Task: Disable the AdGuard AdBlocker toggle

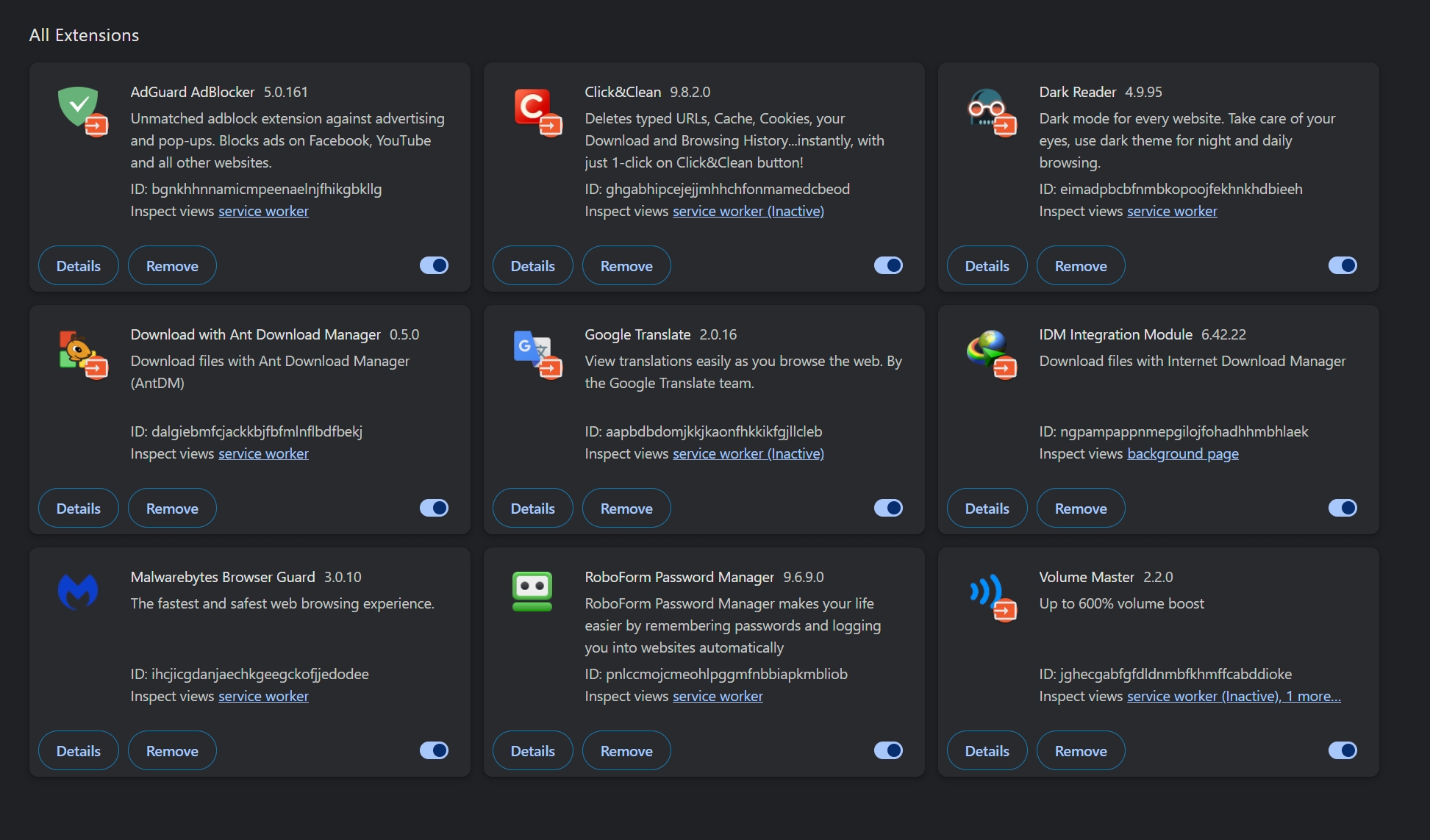Action: [x=434, y=265]
